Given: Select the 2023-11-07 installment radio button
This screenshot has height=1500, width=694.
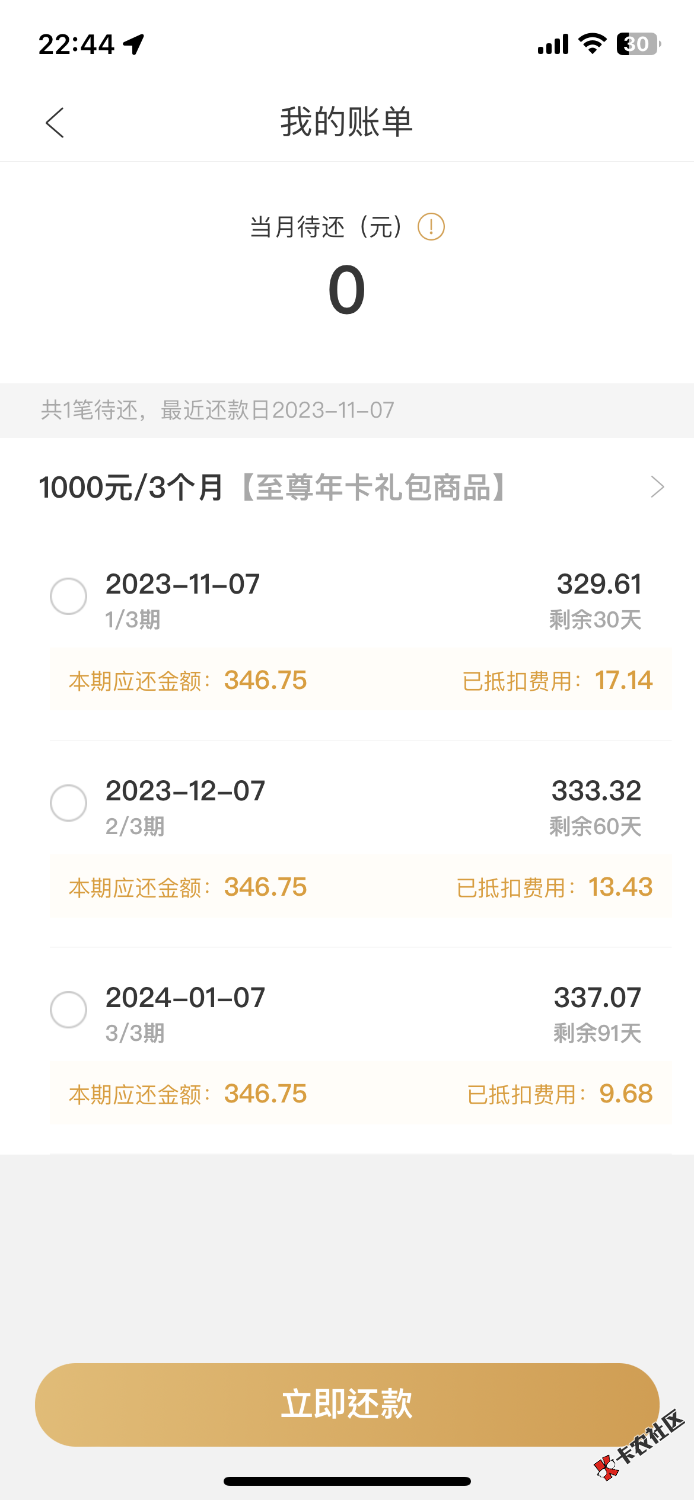Looking at the screenshot, I should pos(68,597).
